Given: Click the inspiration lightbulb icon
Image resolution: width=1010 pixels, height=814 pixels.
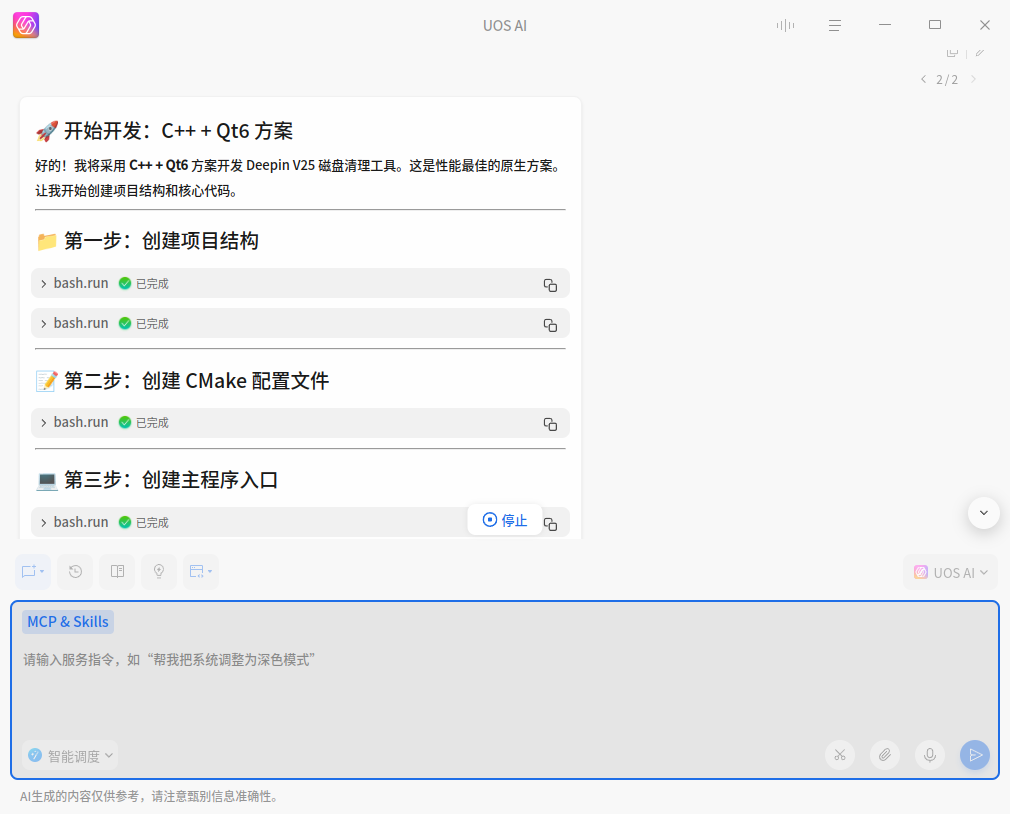Looking at the screenshot, I should click(159, 571).
